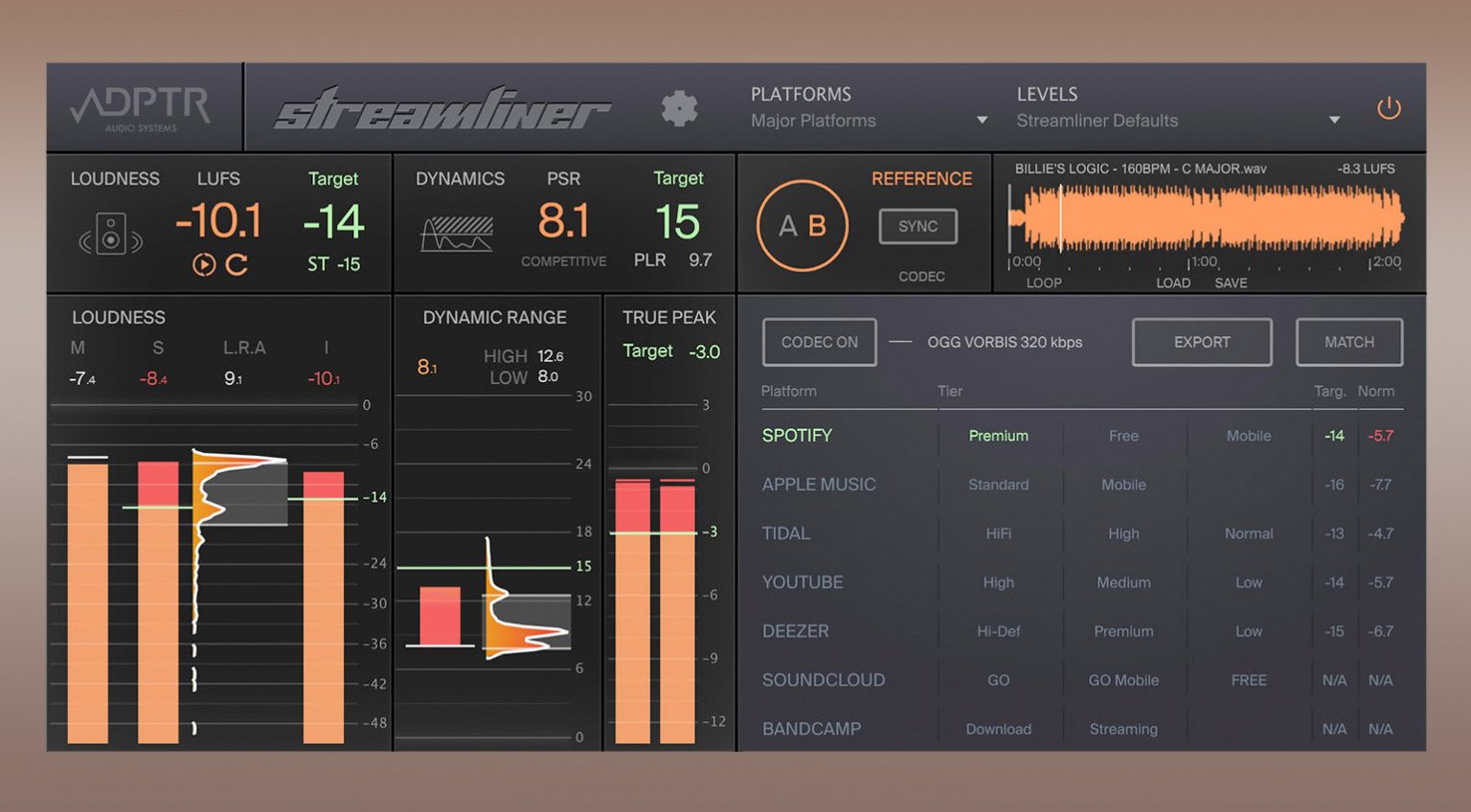Click dynamic range HIGH 12.6 value
The image size is (1471, 812).
pyautogui.click(x=550, y=356)
